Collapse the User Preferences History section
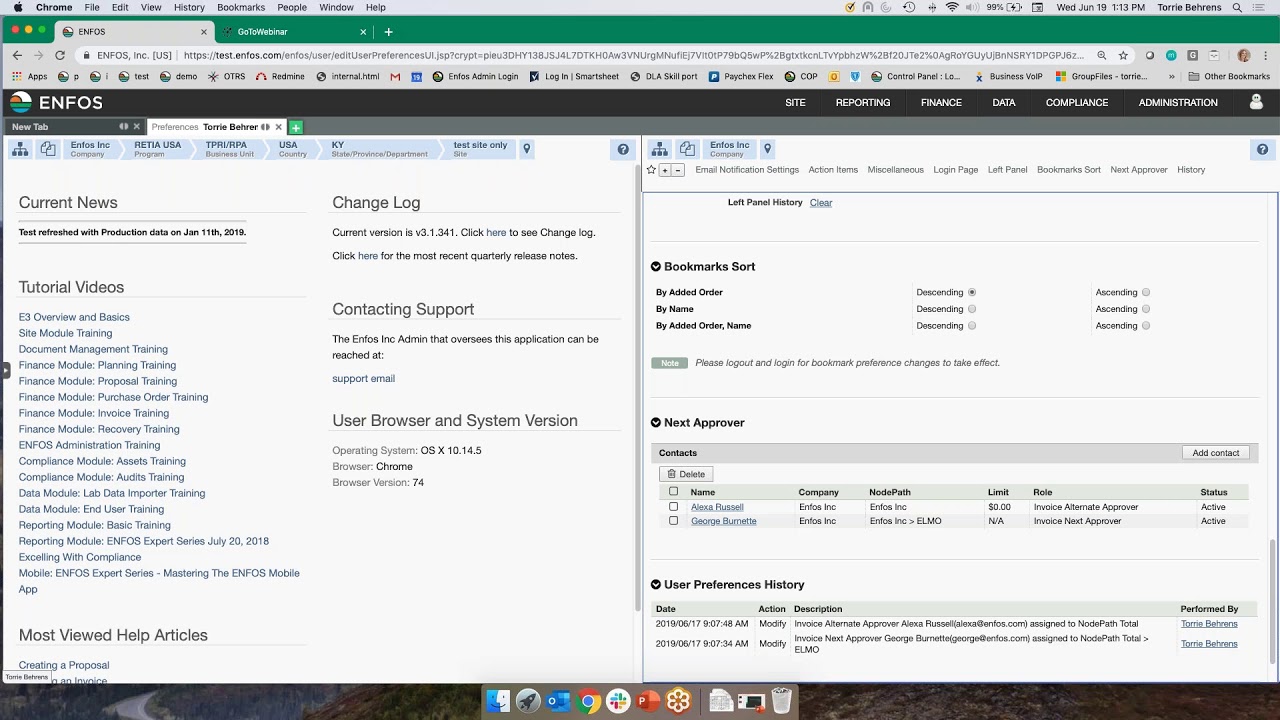This screenshot has width=1280, height=720. point(656,585)
